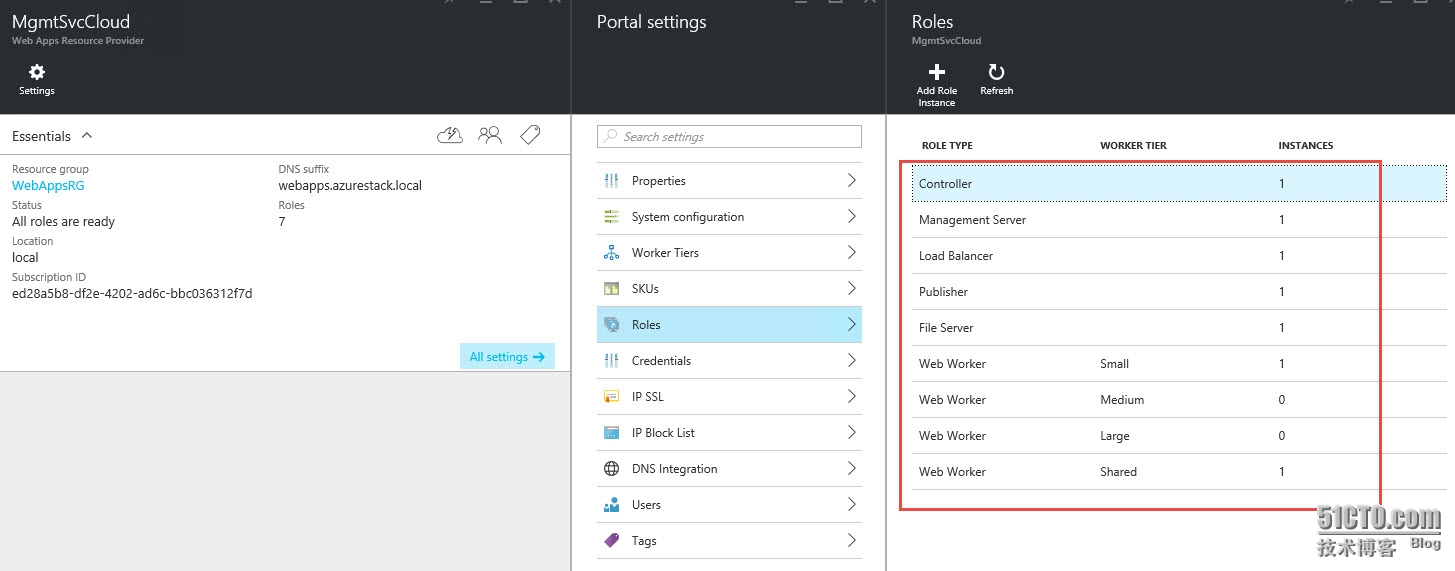Select Web Worker Small tier row

pos(1179,364)
